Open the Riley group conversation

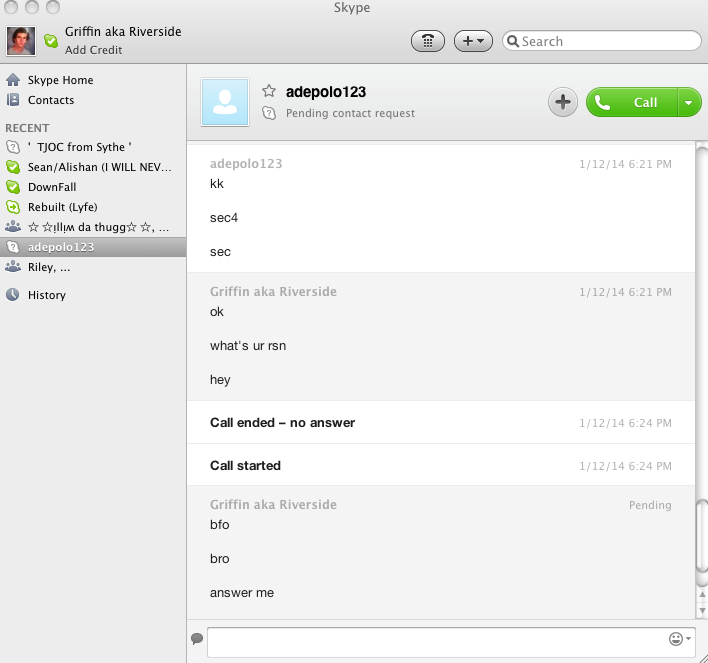coord(93,267)
